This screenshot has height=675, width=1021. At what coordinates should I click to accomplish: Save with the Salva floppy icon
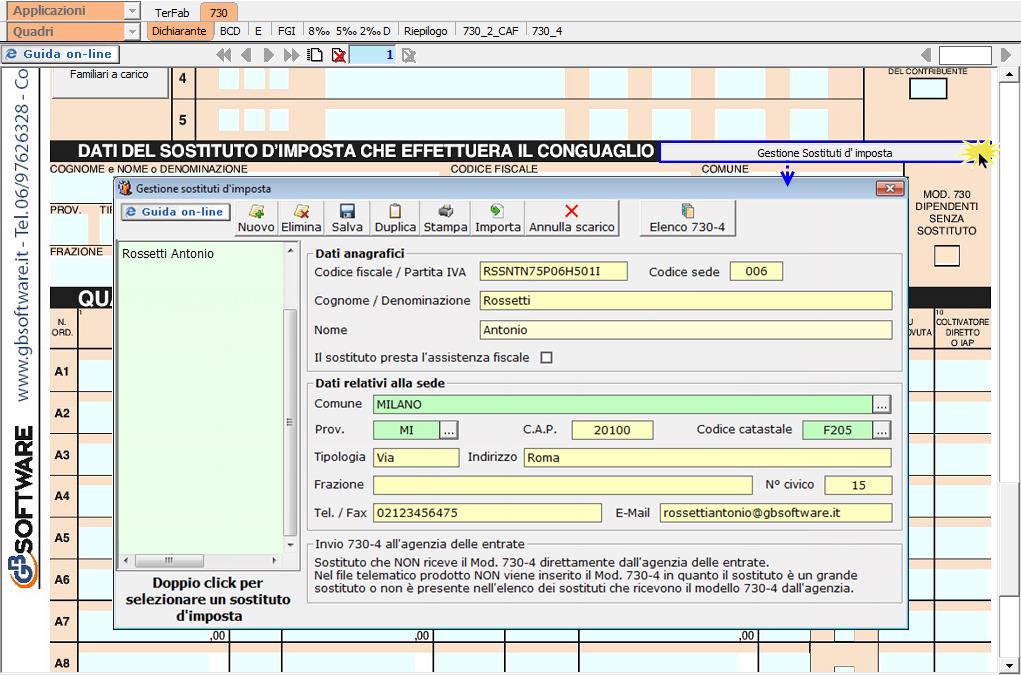click(x=347, y=218)
